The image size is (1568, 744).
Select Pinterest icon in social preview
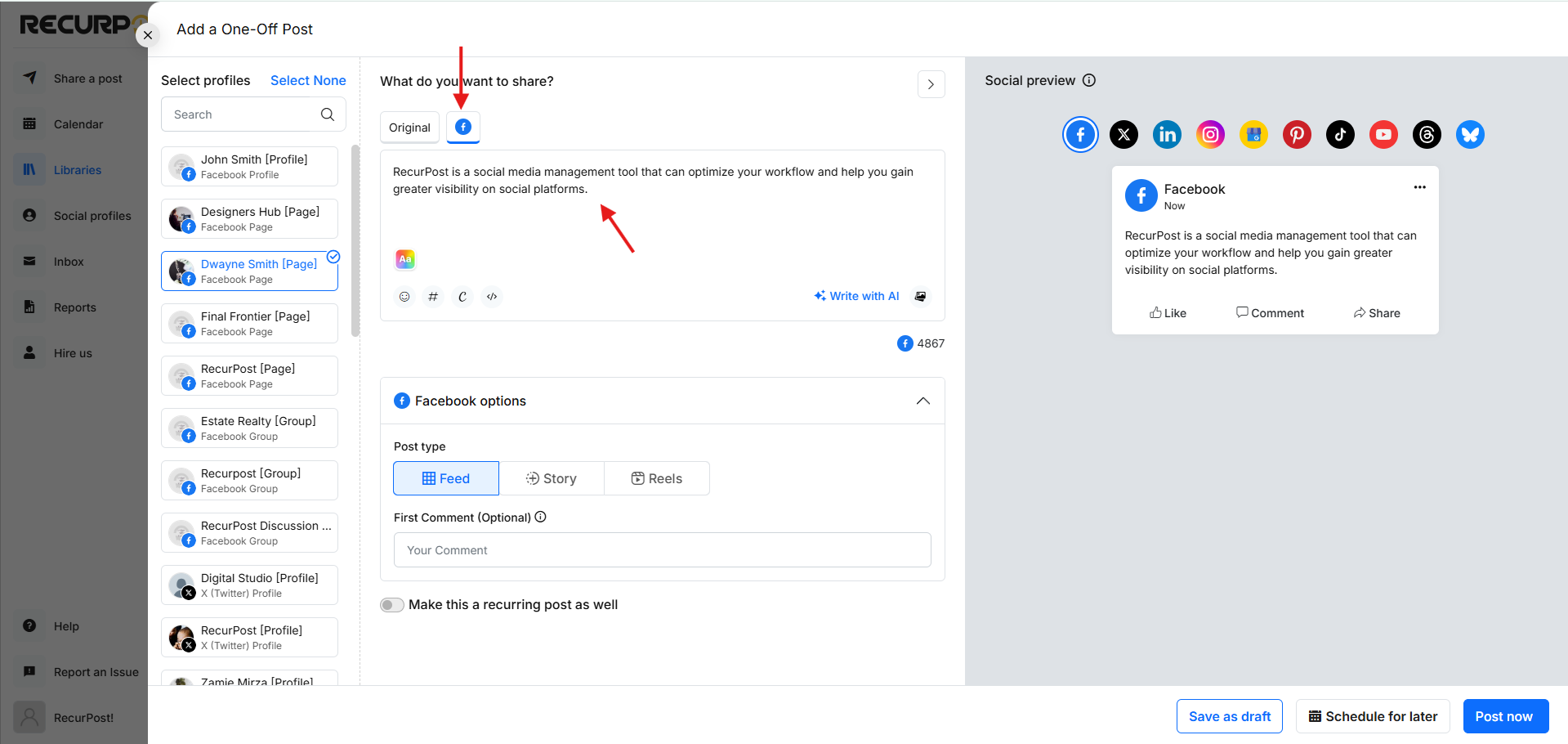(x=1298, y=134)
